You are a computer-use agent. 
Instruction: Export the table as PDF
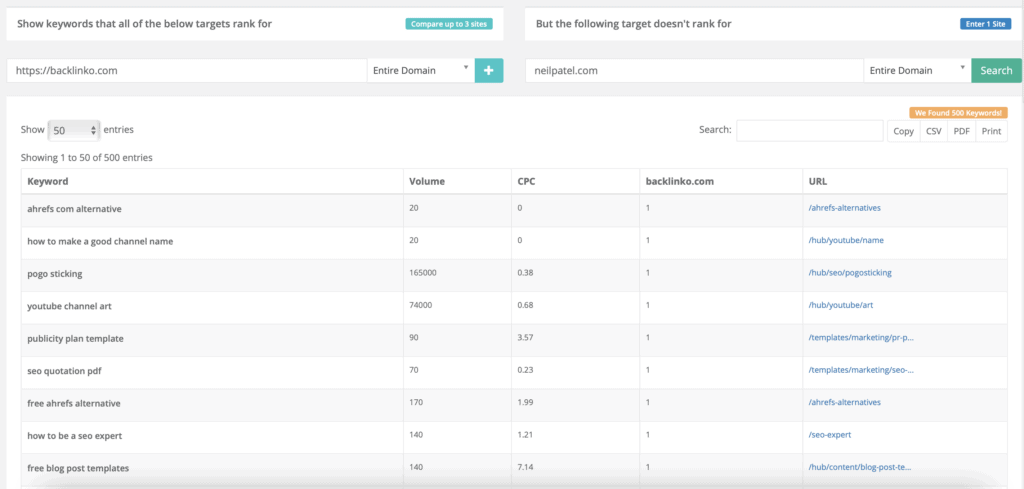pyautogui.click(x=961, y=131)
